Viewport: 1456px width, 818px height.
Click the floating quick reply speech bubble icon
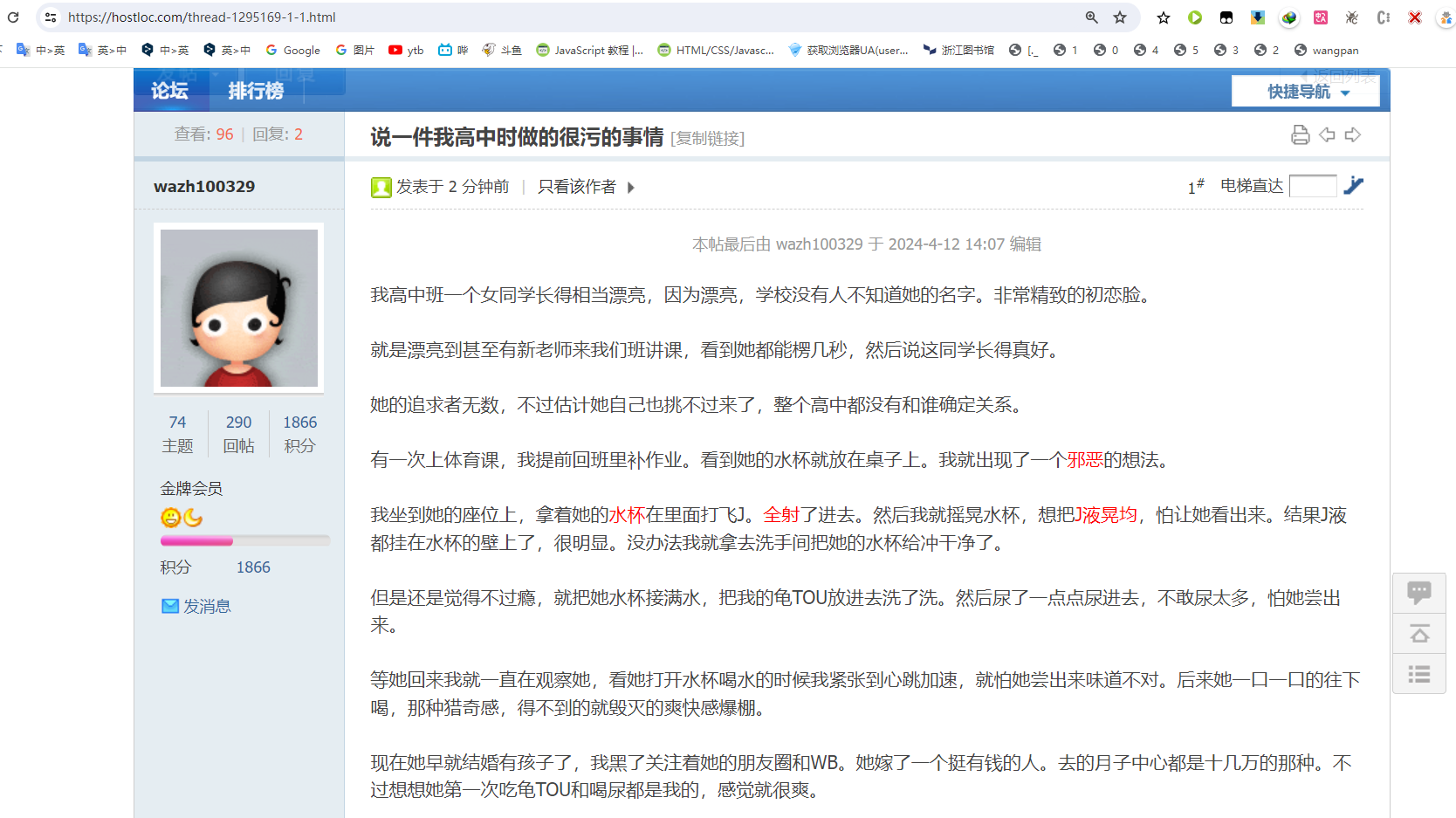click(1419, 593)
